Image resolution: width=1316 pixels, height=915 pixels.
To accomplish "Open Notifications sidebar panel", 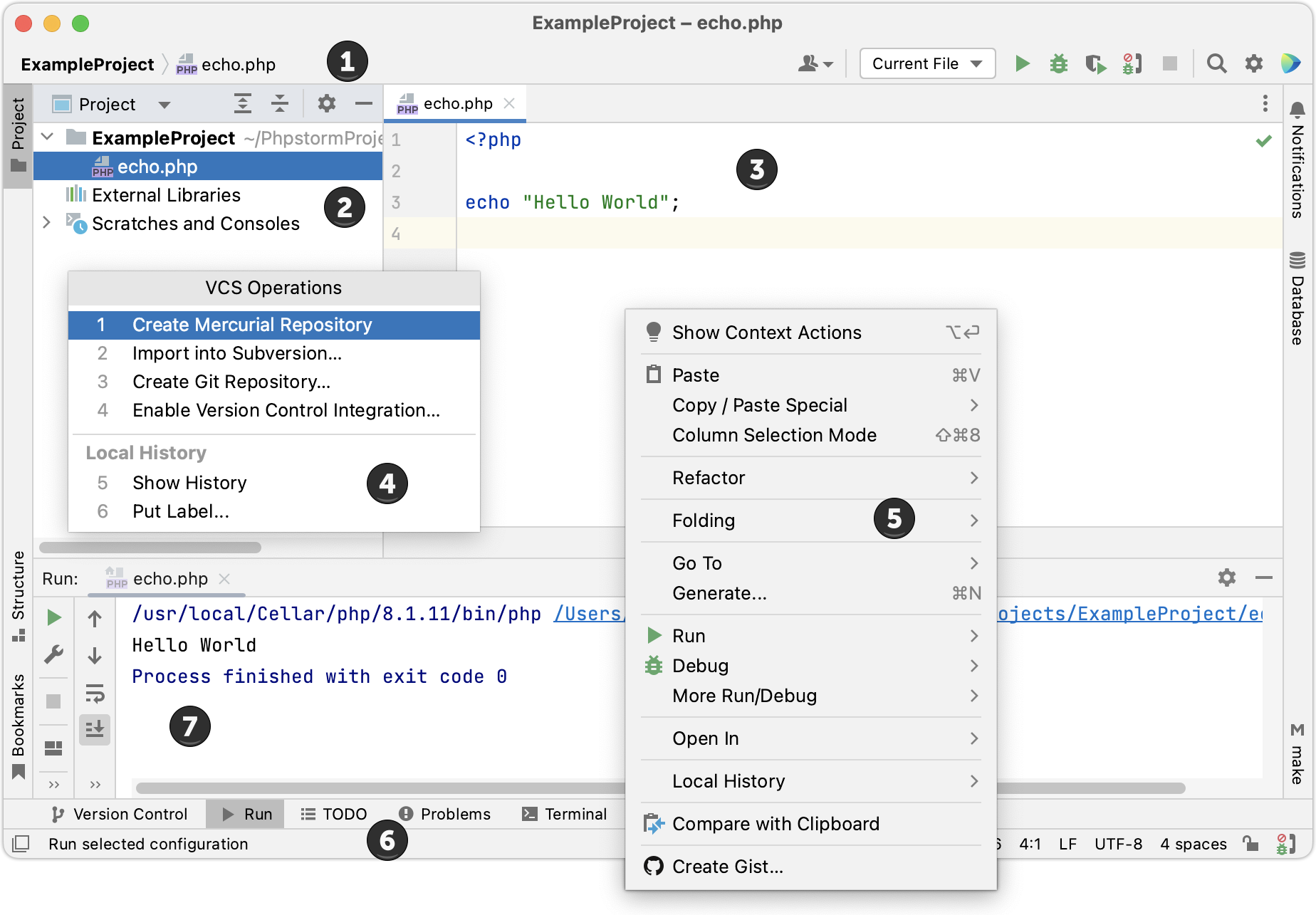I will tap(1297, 160).
